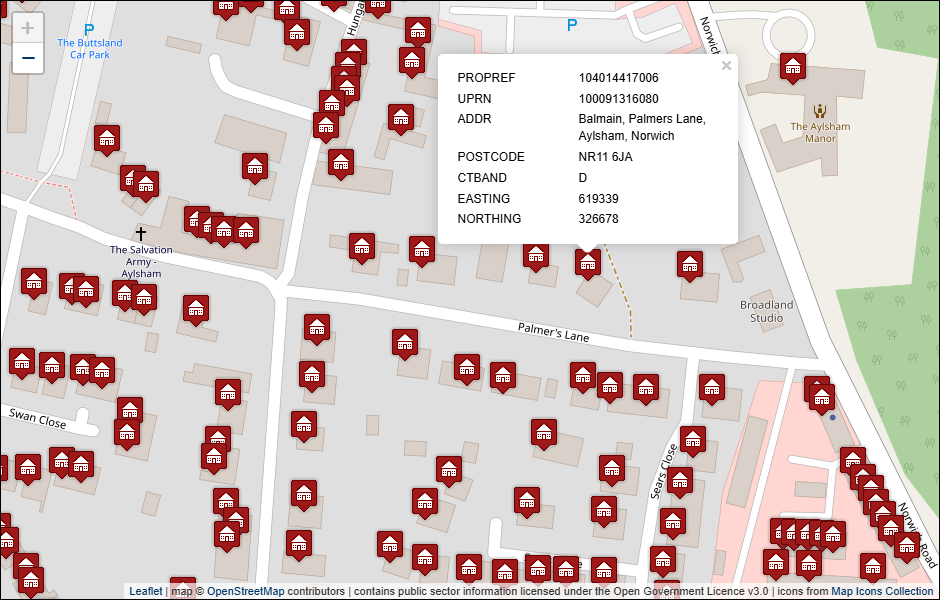Image resolution: width=940 pixels, height=600 pixels.
Task: Zoom out of the map
Action: click(28, 58)
